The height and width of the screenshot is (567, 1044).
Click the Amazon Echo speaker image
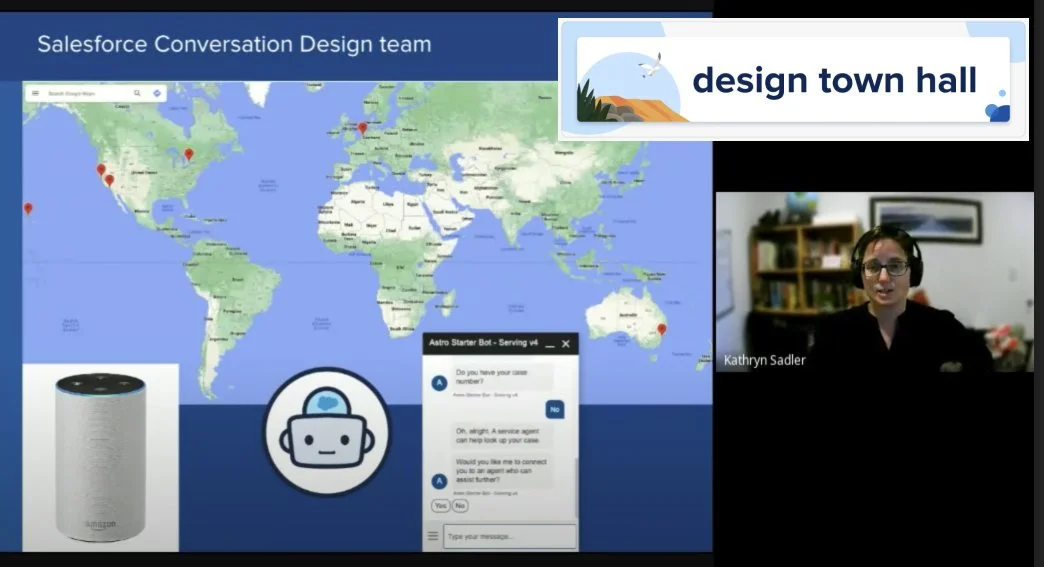pos(101,458)
